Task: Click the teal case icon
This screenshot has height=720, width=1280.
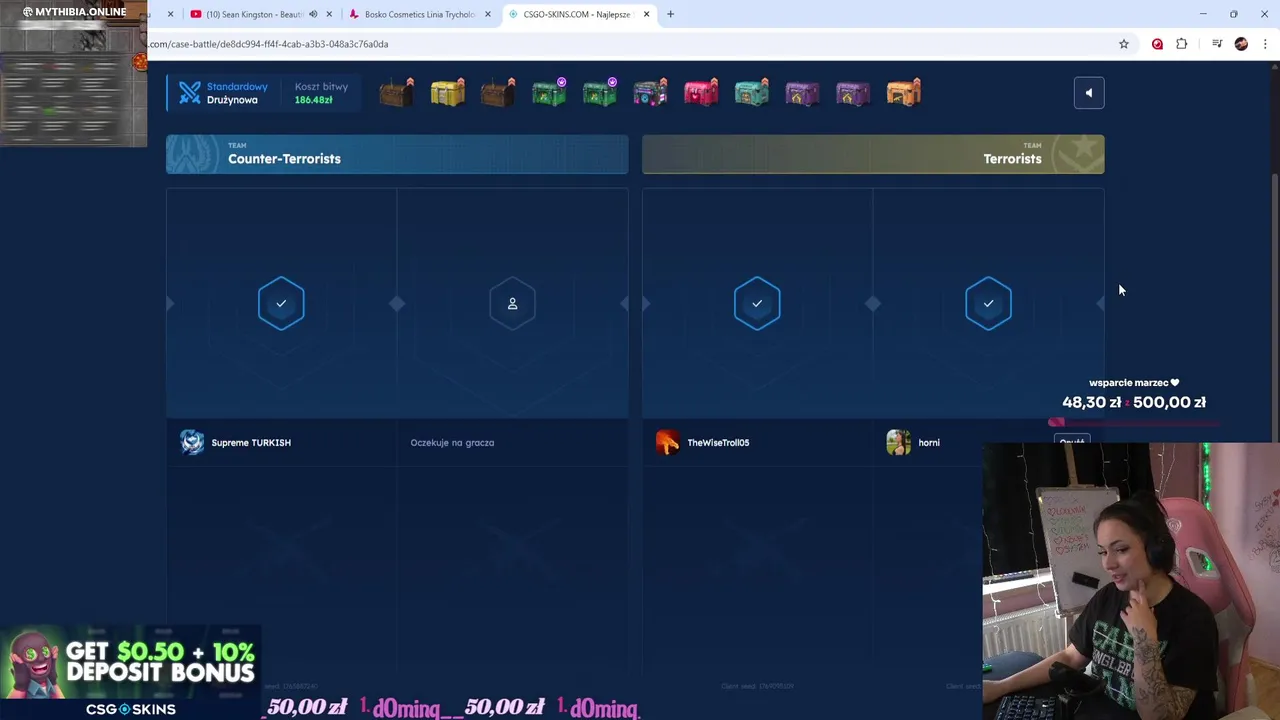Action: coord(751,93)
